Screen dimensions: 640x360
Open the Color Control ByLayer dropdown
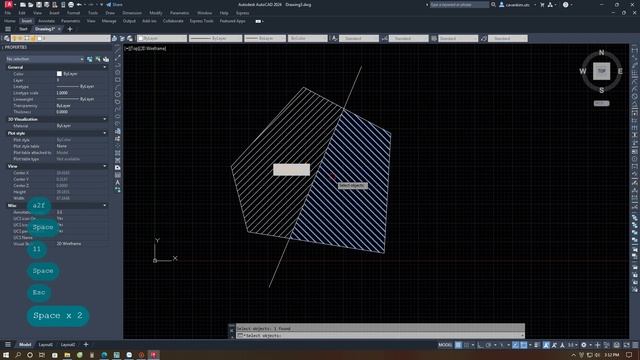(x=162, y=38)
